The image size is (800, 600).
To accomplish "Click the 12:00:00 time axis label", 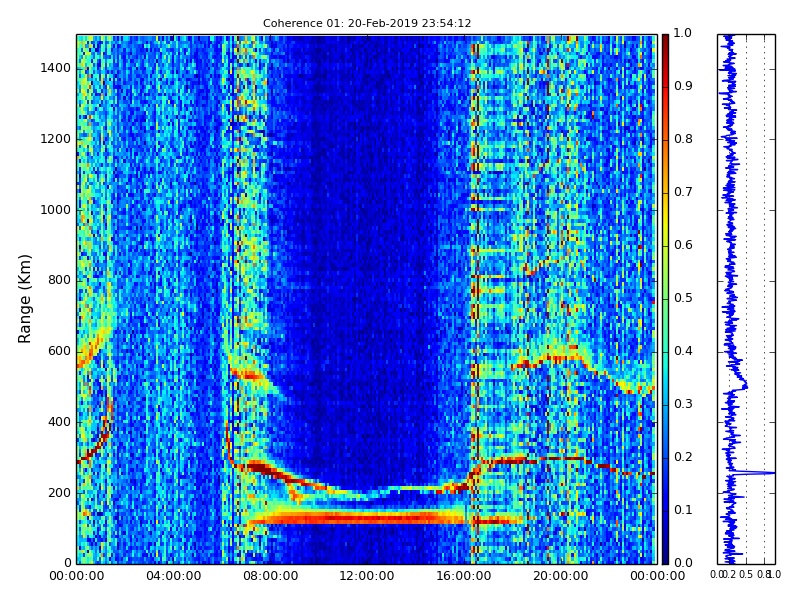I will [x=367, y=577].
